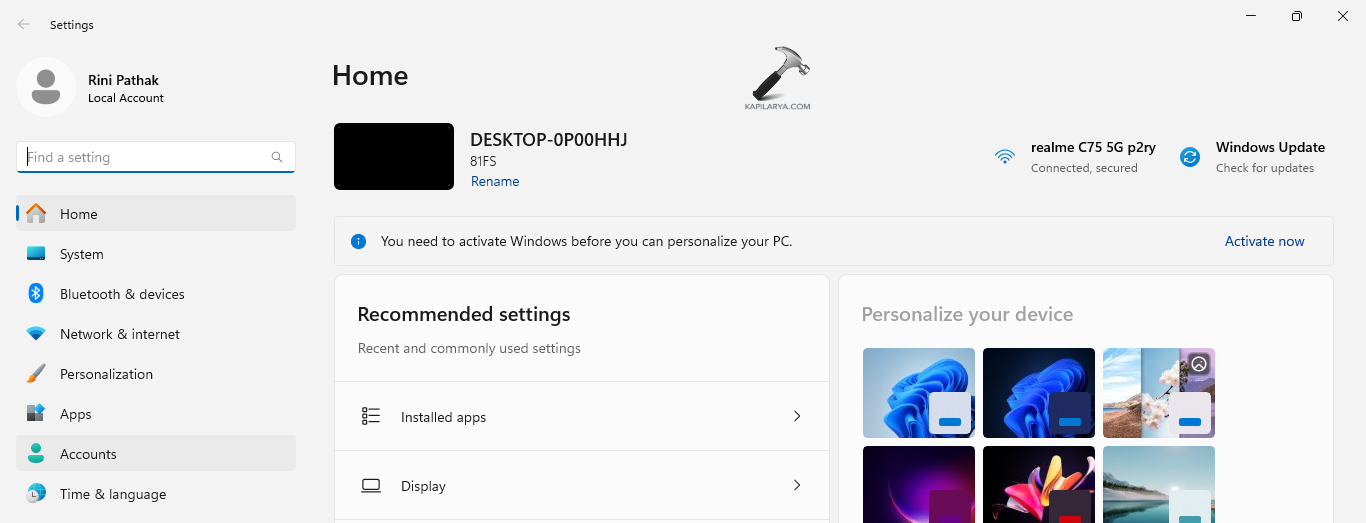Click the Time & language globe icon
The height and width of the screenshot is (523, 1366).
pyautogui.click(x=36, y=494)
